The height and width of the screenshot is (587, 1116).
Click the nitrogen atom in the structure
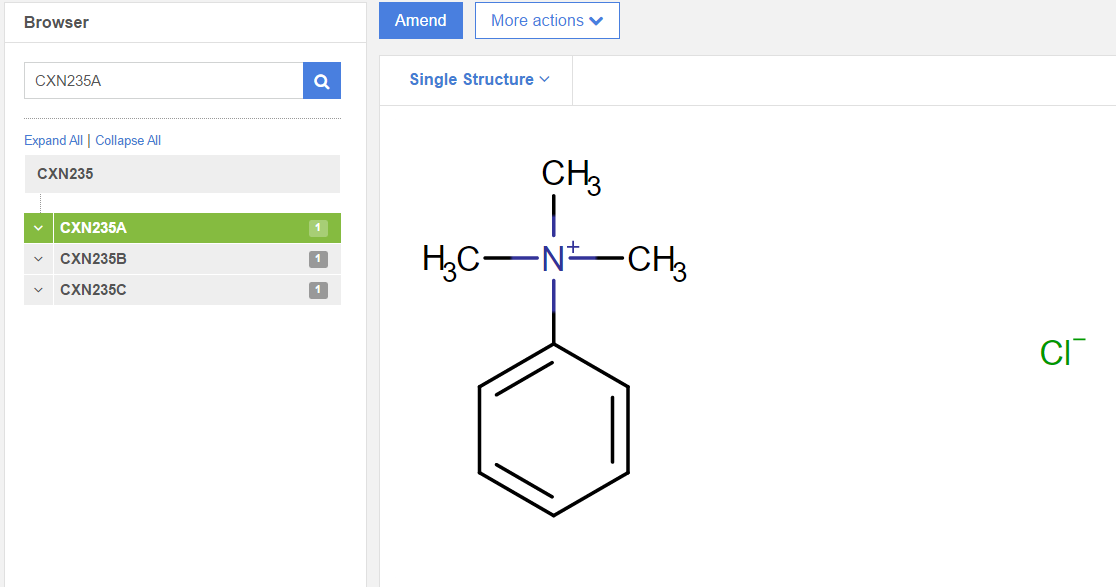click(553, 260)
